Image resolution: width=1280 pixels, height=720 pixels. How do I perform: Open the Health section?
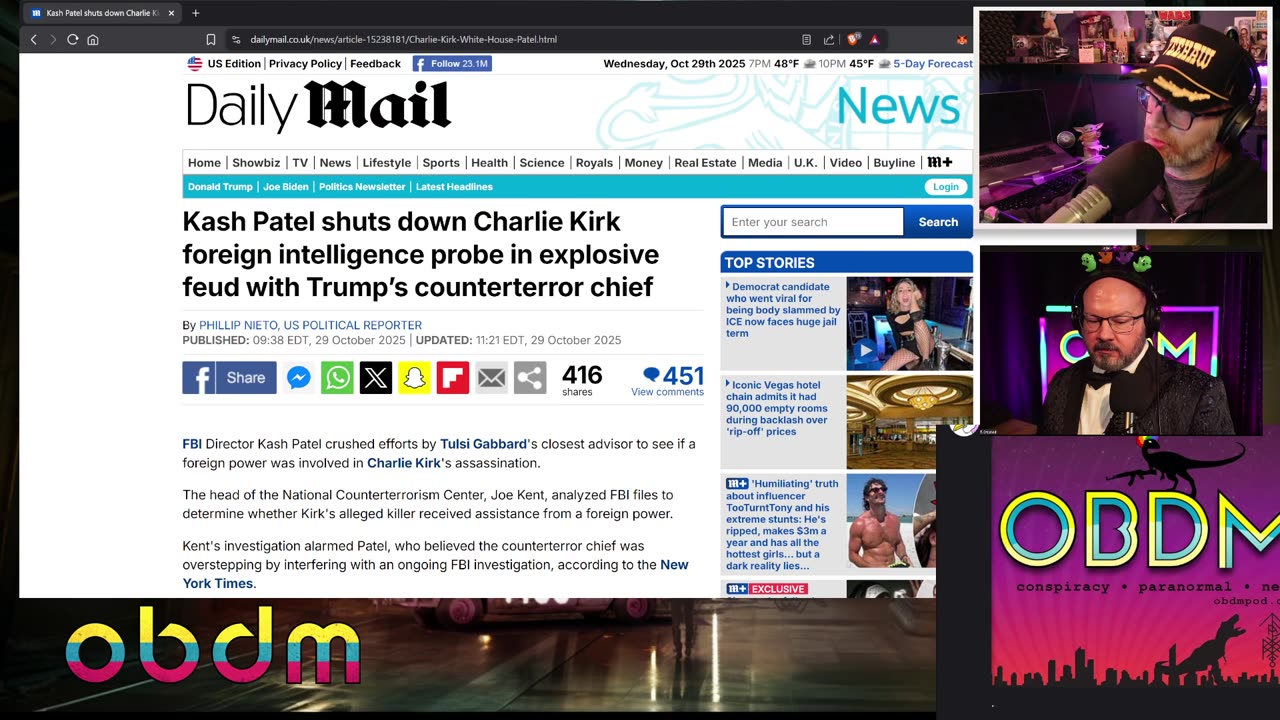click(489, 163)
